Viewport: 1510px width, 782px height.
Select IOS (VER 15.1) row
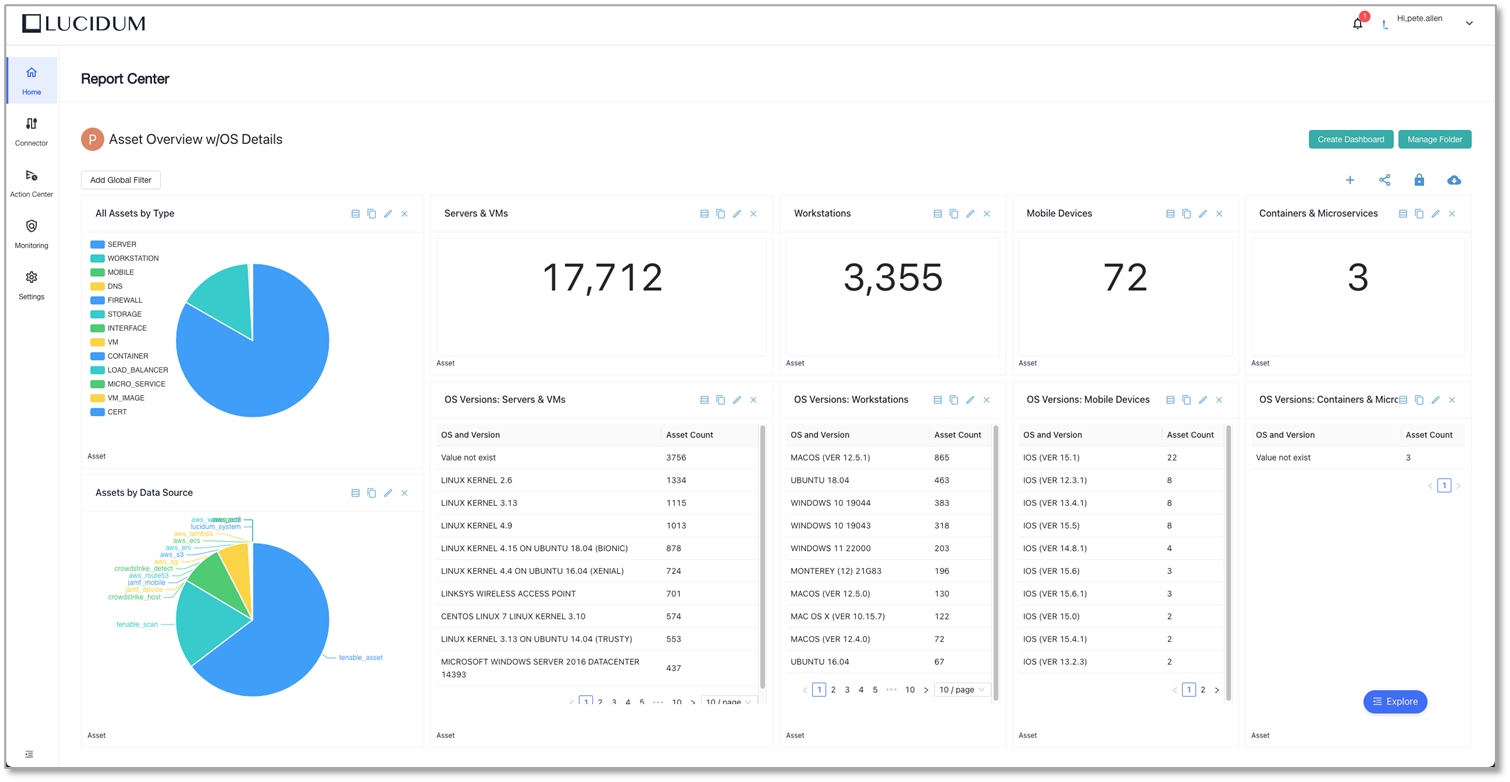pyautogui.click(x=1121, y=458)
